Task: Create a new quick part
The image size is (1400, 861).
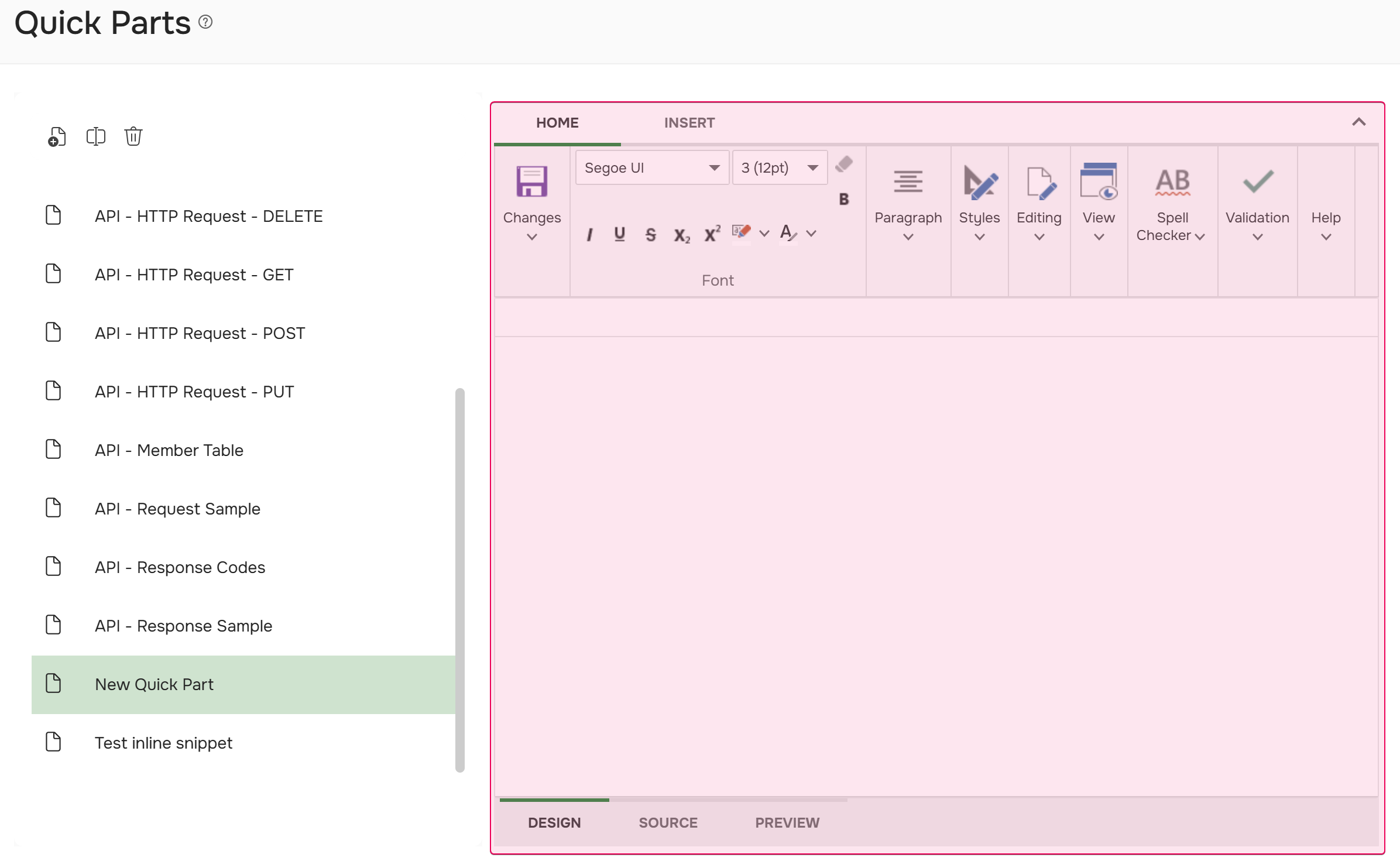Action: click(x=57, y=136)
